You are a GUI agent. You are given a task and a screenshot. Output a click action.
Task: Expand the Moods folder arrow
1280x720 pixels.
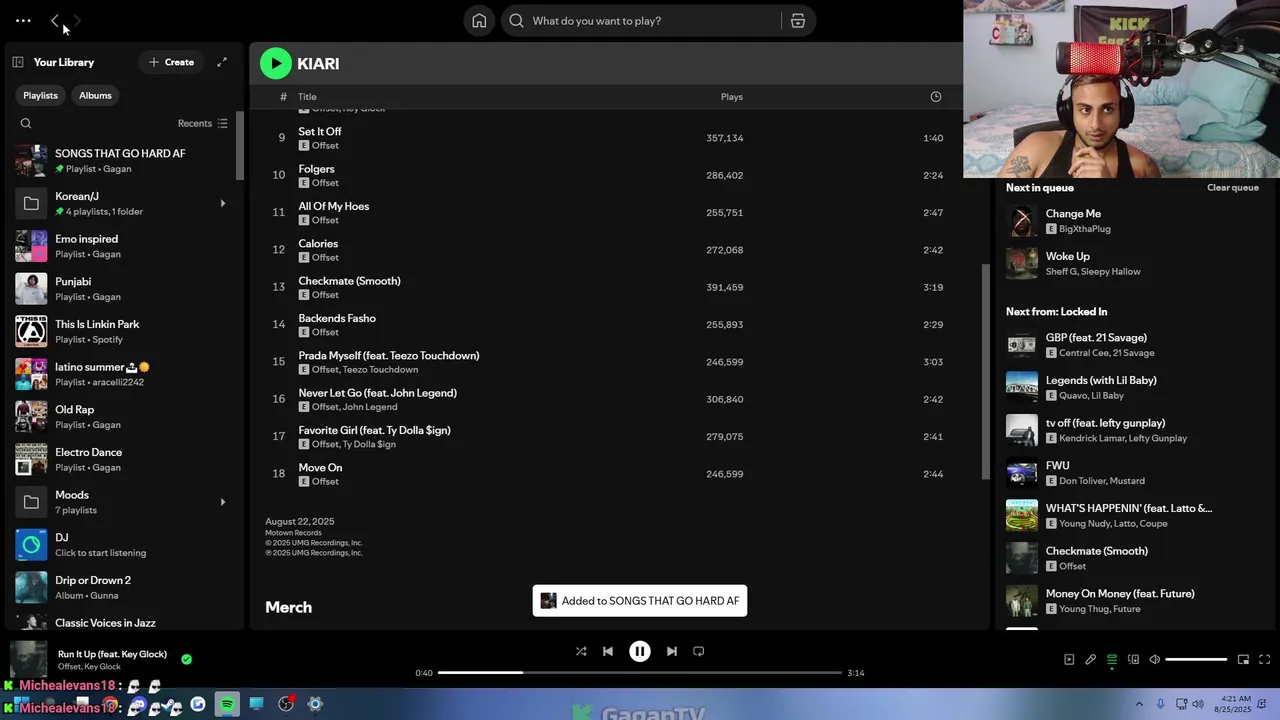pyautogui.click(x=222, y=502)
